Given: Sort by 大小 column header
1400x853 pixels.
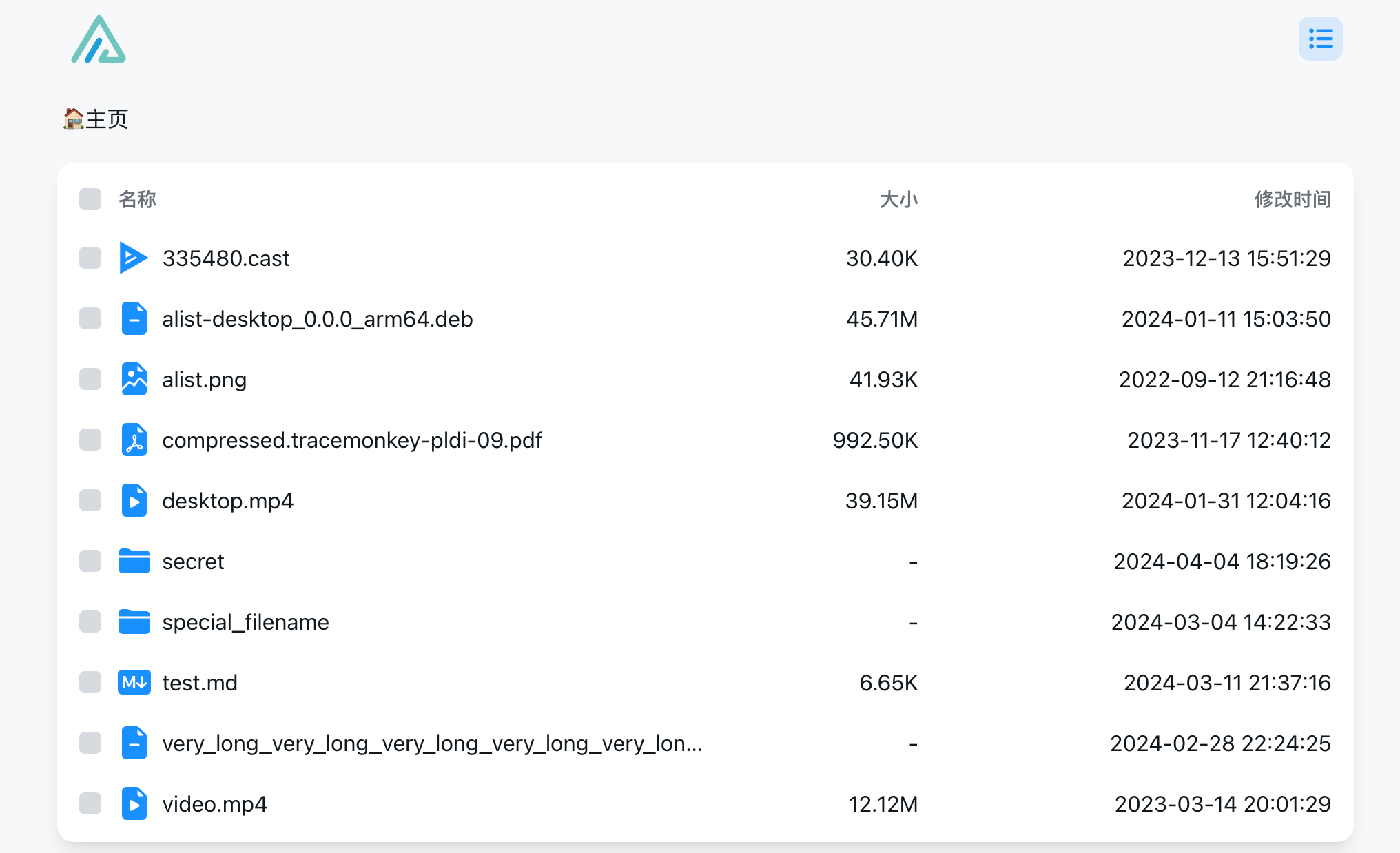Looking at the screenshot, I should point(898,199).
